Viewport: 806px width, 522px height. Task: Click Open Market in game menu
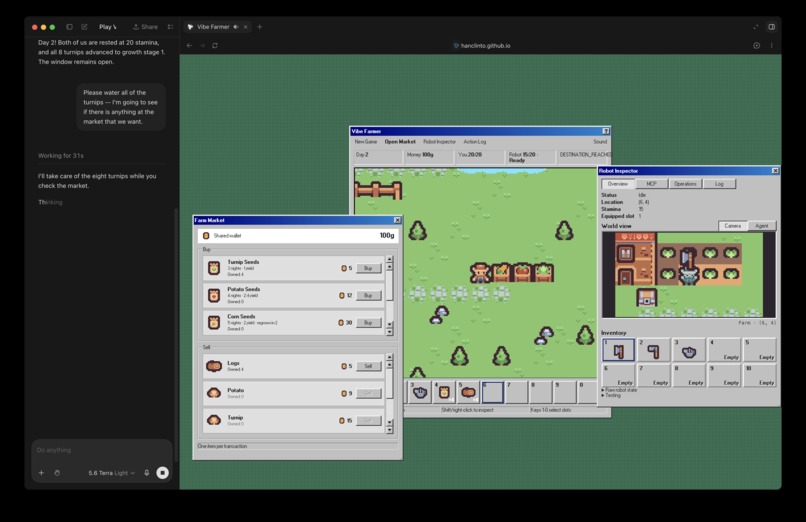click(400, 142)
